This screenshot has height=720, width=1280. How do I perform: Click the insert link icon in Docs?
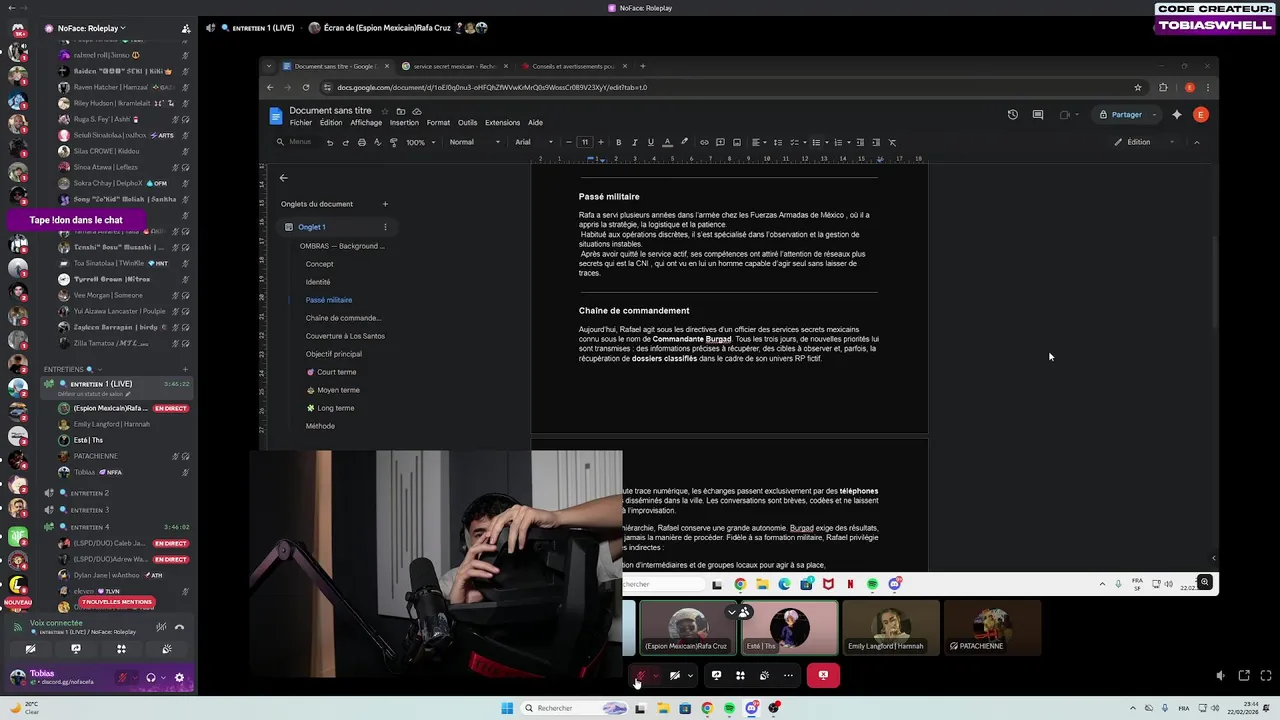pyautogui.click(x=704, y=142)
